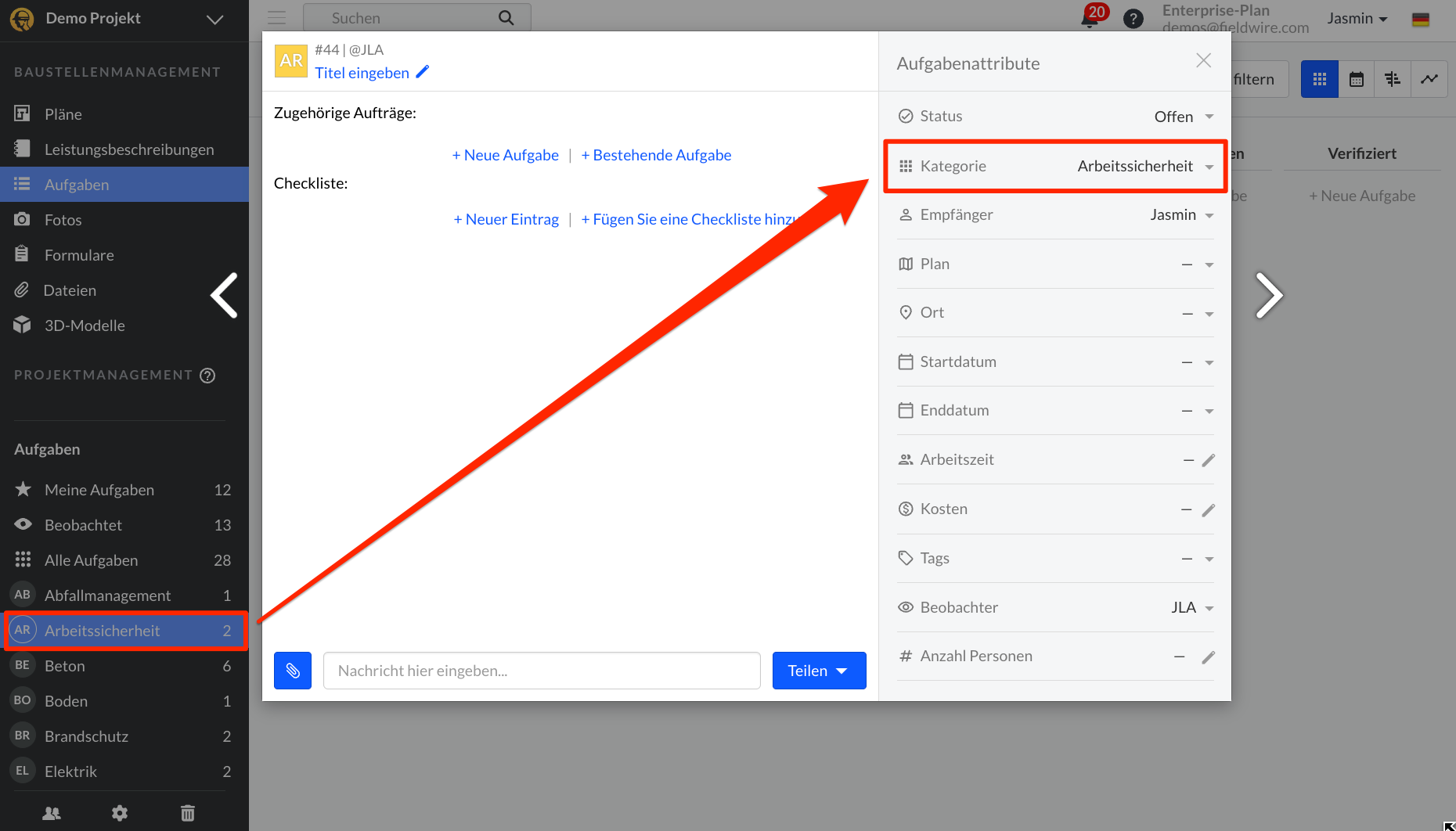Click the hamburger menu icon beside search
The width and height of the screenshot is (1456, 831).
(x=276, y=17)
